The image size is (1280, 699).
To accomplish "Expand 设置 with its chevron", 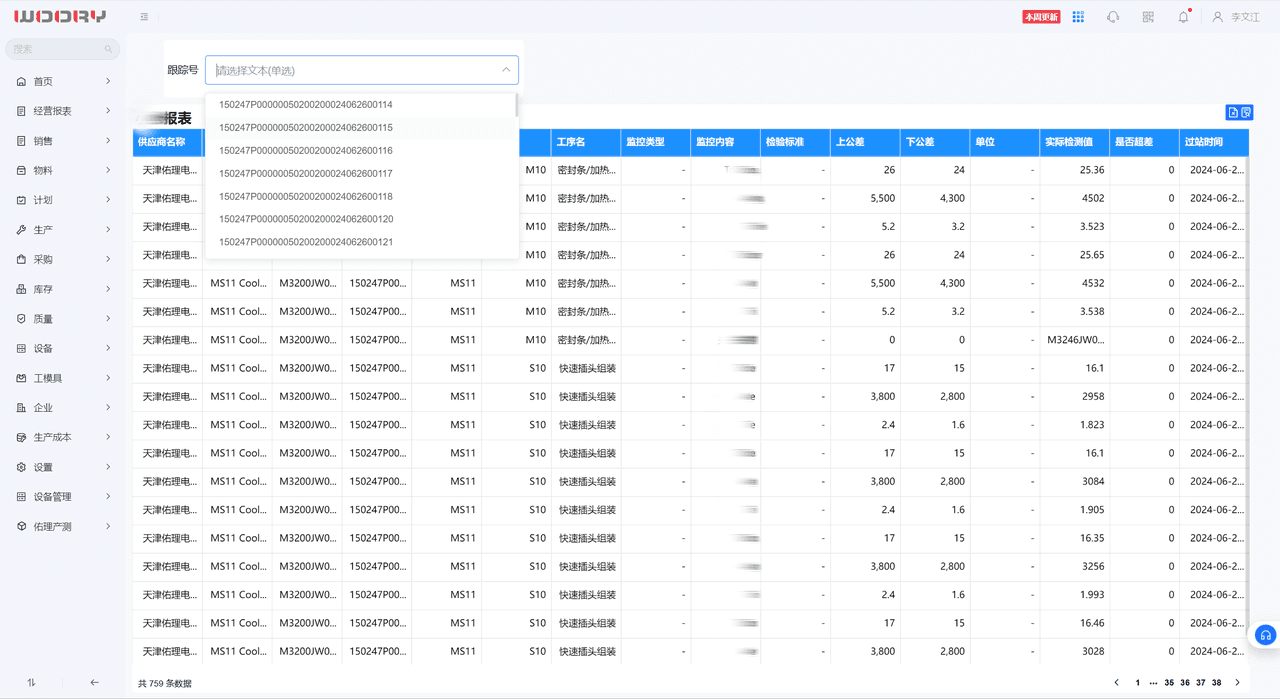I will click(x=108, y=467).
